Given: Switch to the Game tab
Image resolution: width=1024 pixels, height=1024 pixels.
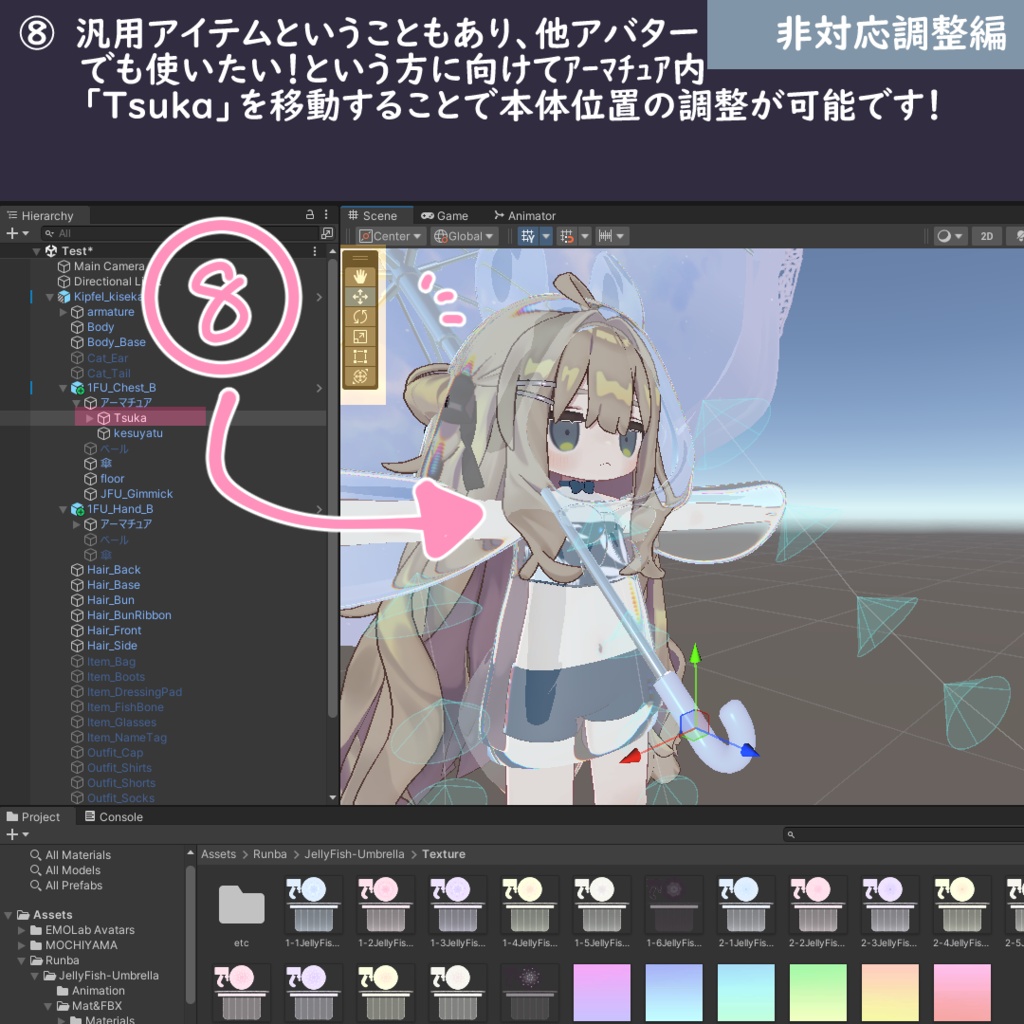Looking at the screenshot, I should point(445,216).
